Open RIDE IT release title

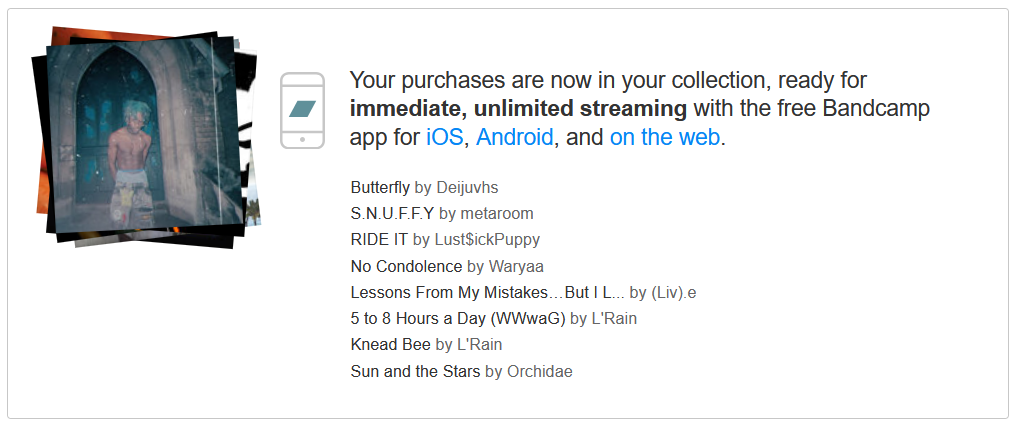tap(379, 239)
